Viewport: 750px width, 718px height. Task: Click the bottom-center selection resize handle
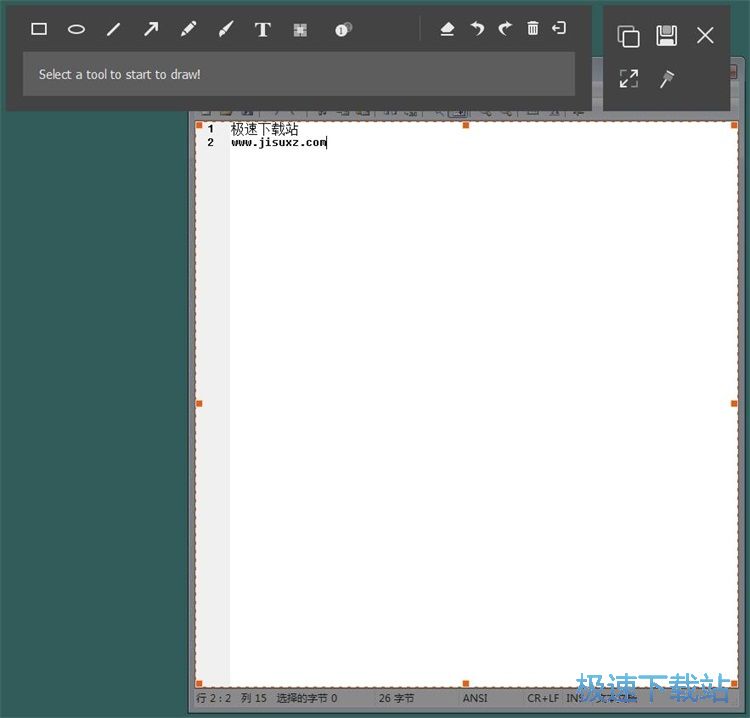pyautogui.click(x=466, y=684)
